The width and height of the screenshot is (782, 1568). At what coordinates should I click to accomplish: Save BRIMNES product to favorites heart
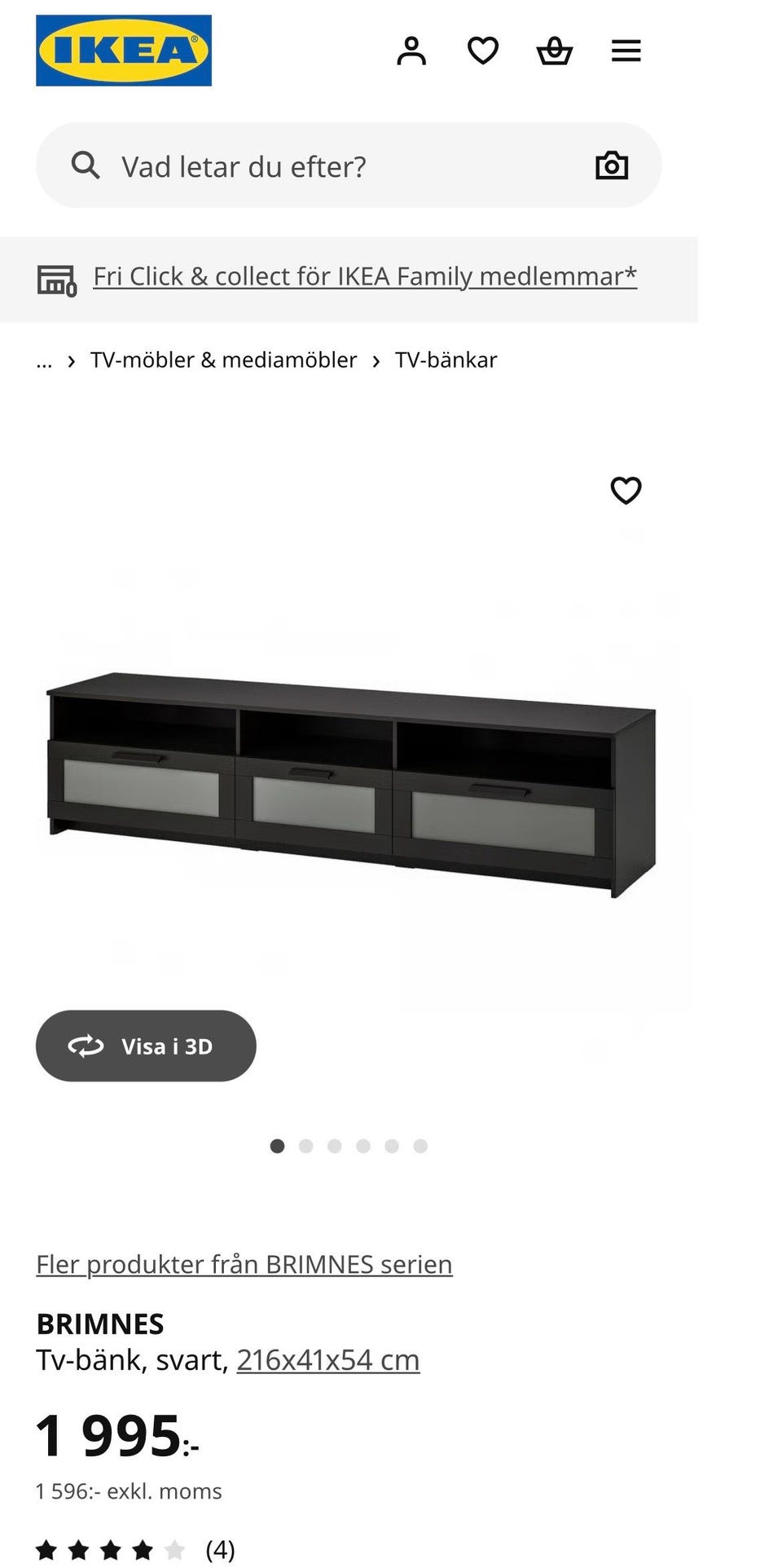click(626, 491)
